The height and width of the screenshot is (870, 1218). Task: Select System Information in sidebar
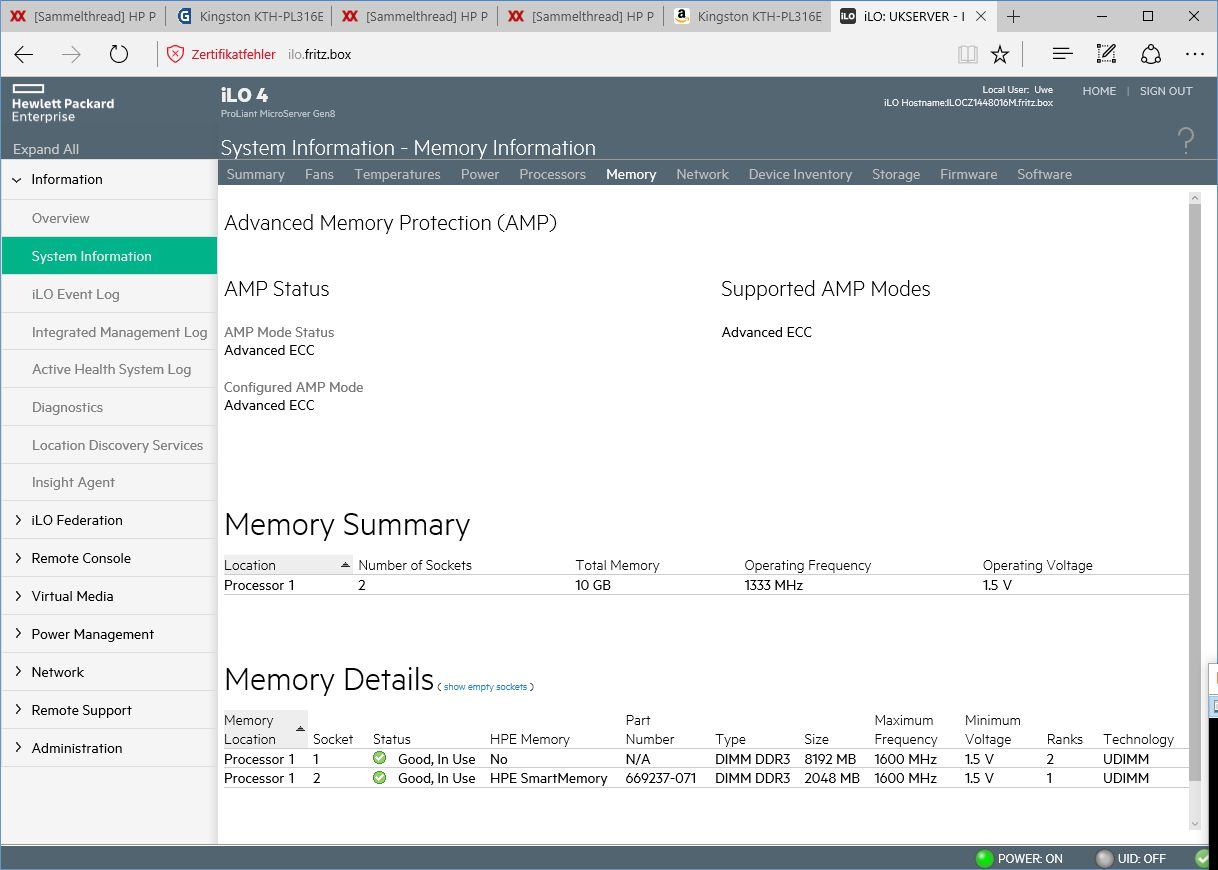coord(109,256)
